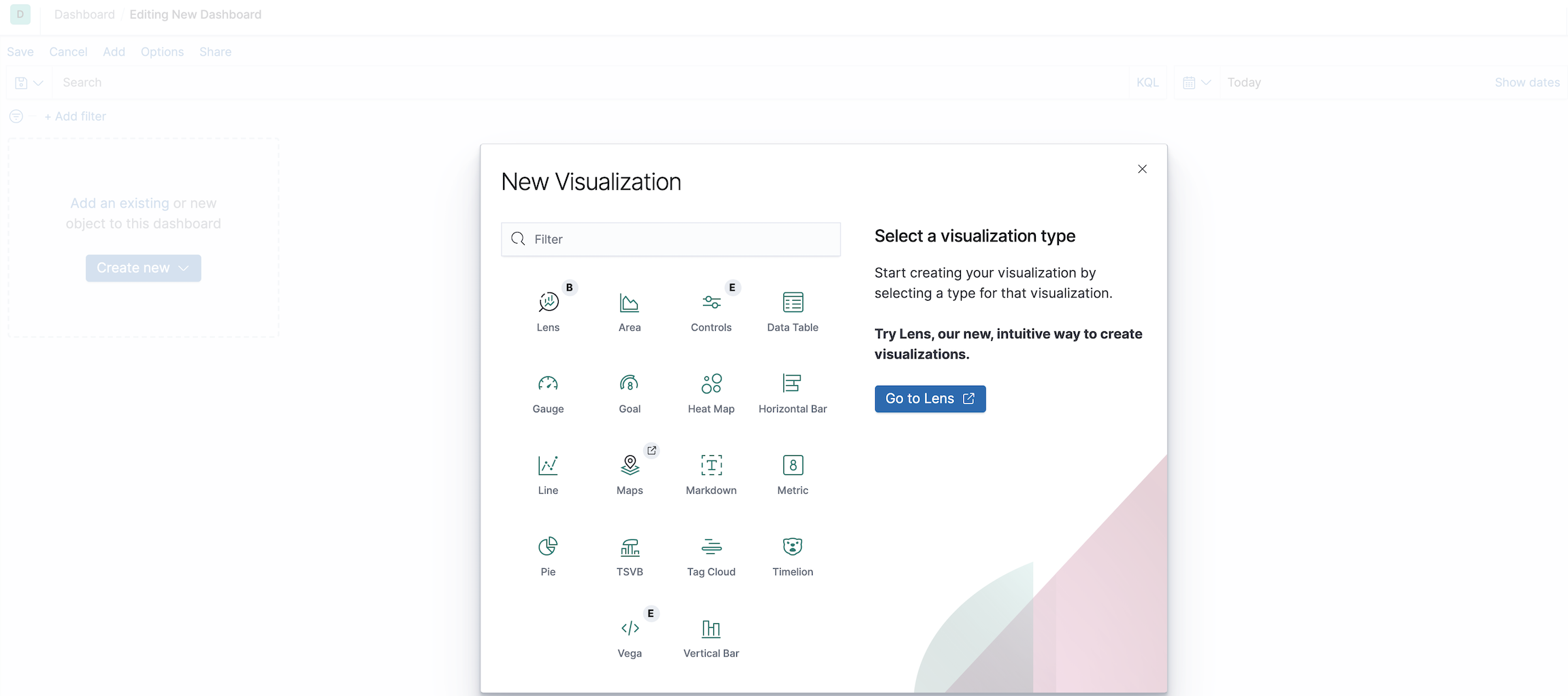Select the Lens visualization type
This screenshot has width=1568, height=696.
click(548, 310)
